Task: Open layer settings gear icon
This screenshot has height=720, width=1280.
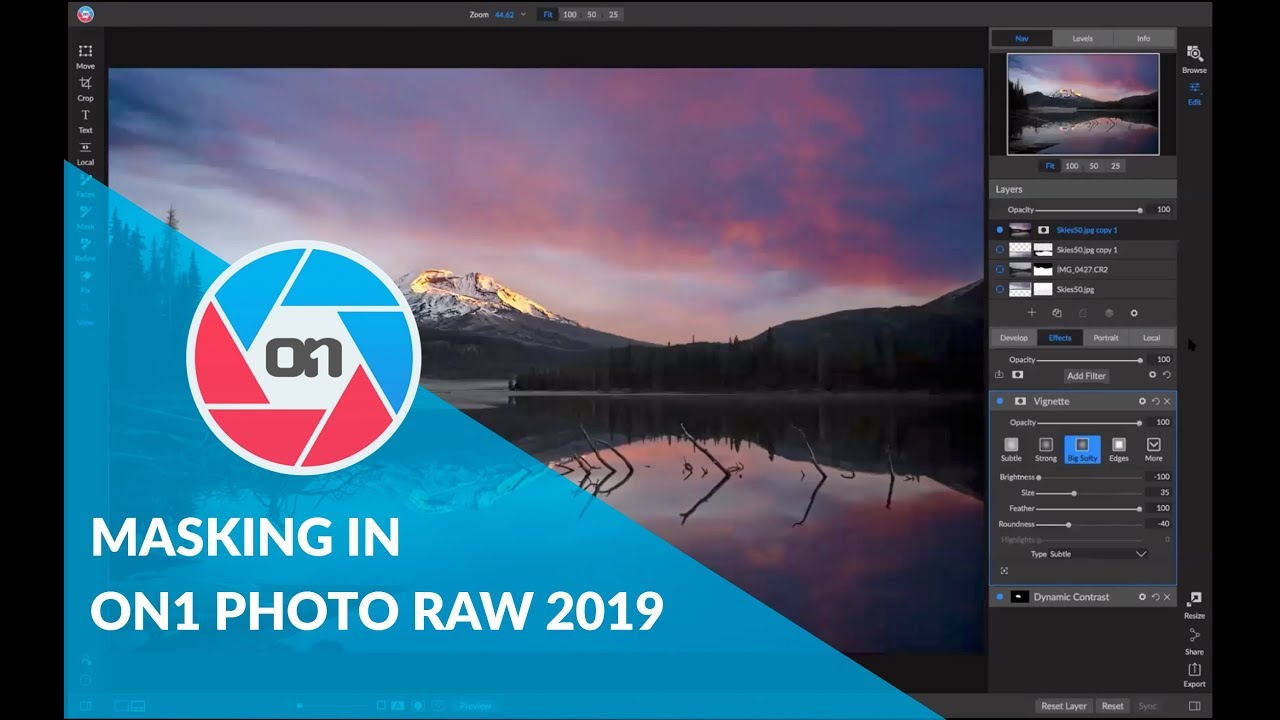Action: (x=1134, y=313)
